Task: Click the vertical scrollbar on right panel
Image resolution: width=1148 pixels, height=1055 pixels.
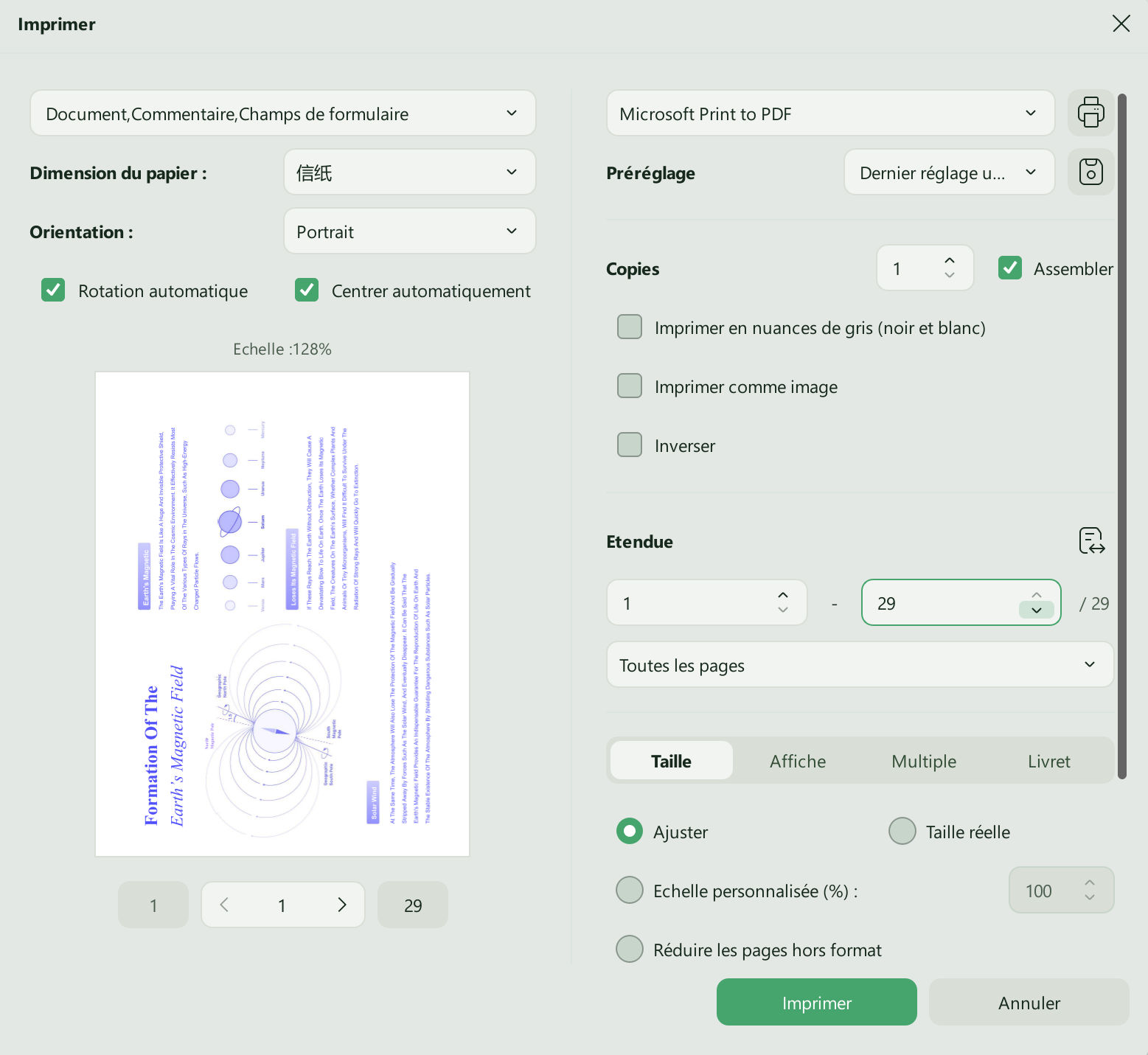Action: [x=1122, y=436]
